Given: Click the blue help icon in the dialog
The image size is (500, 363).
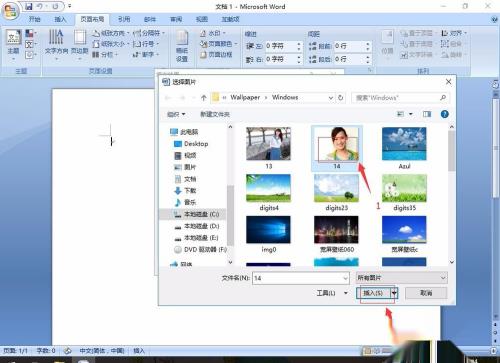Looking at the screenshot, I should click(x=444, y=114).
